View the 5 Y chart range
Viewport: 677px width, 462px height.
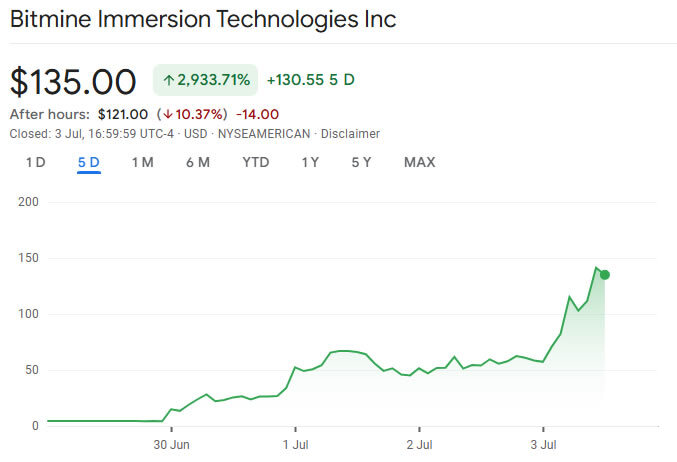[x=361, y=162]
